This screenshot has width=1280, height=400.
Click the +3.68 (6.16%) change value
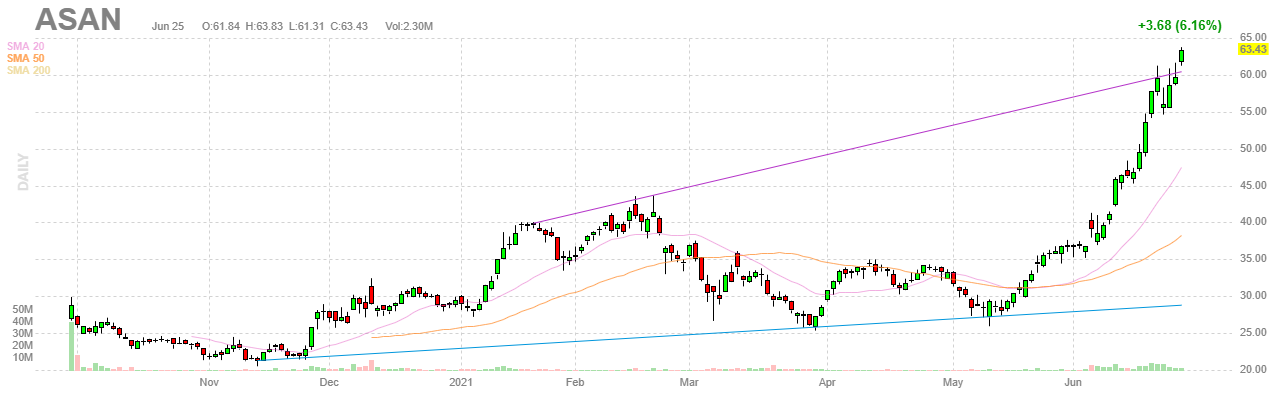coord(1179,25)
